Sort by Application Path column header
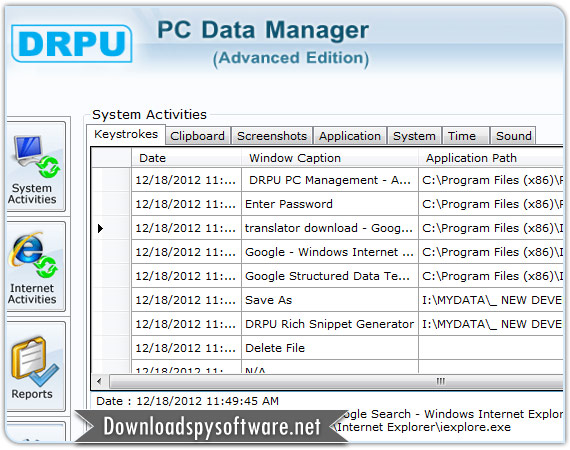This screenshot has width=570, height=450. [x=491, y=158]
